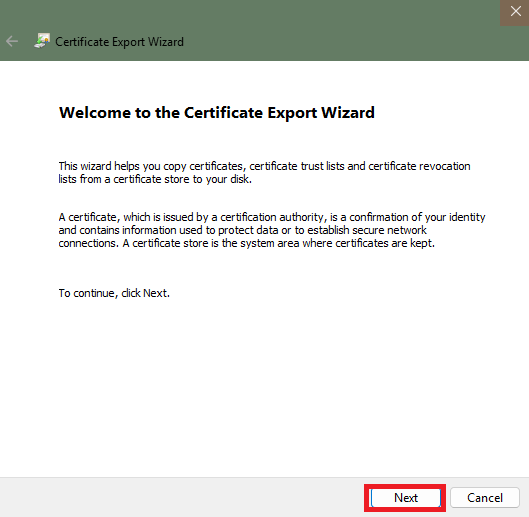This screenshot has width=529, height=517.
Task: Click the line starting with This wizard helps you copy
Action: (x=264, y=166)
